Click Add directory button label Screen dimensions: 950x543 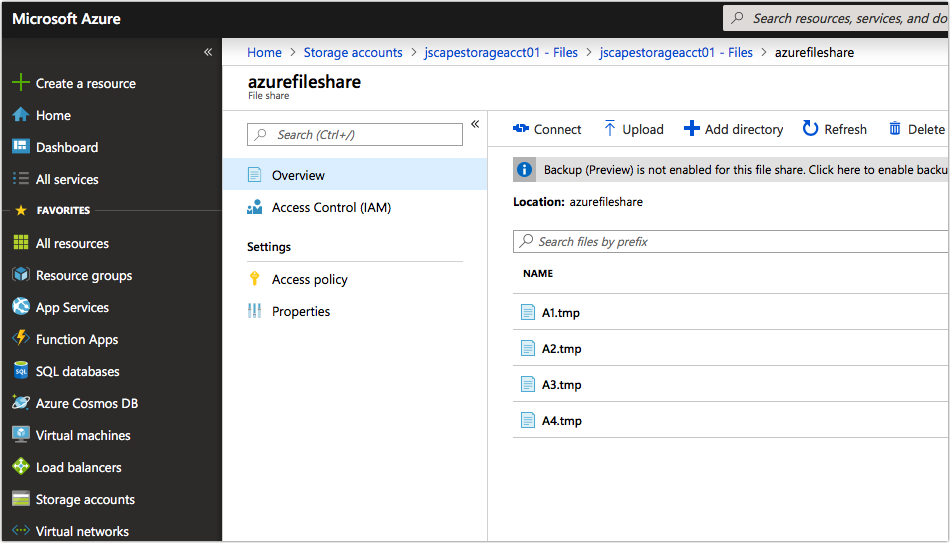pos(743,129)
